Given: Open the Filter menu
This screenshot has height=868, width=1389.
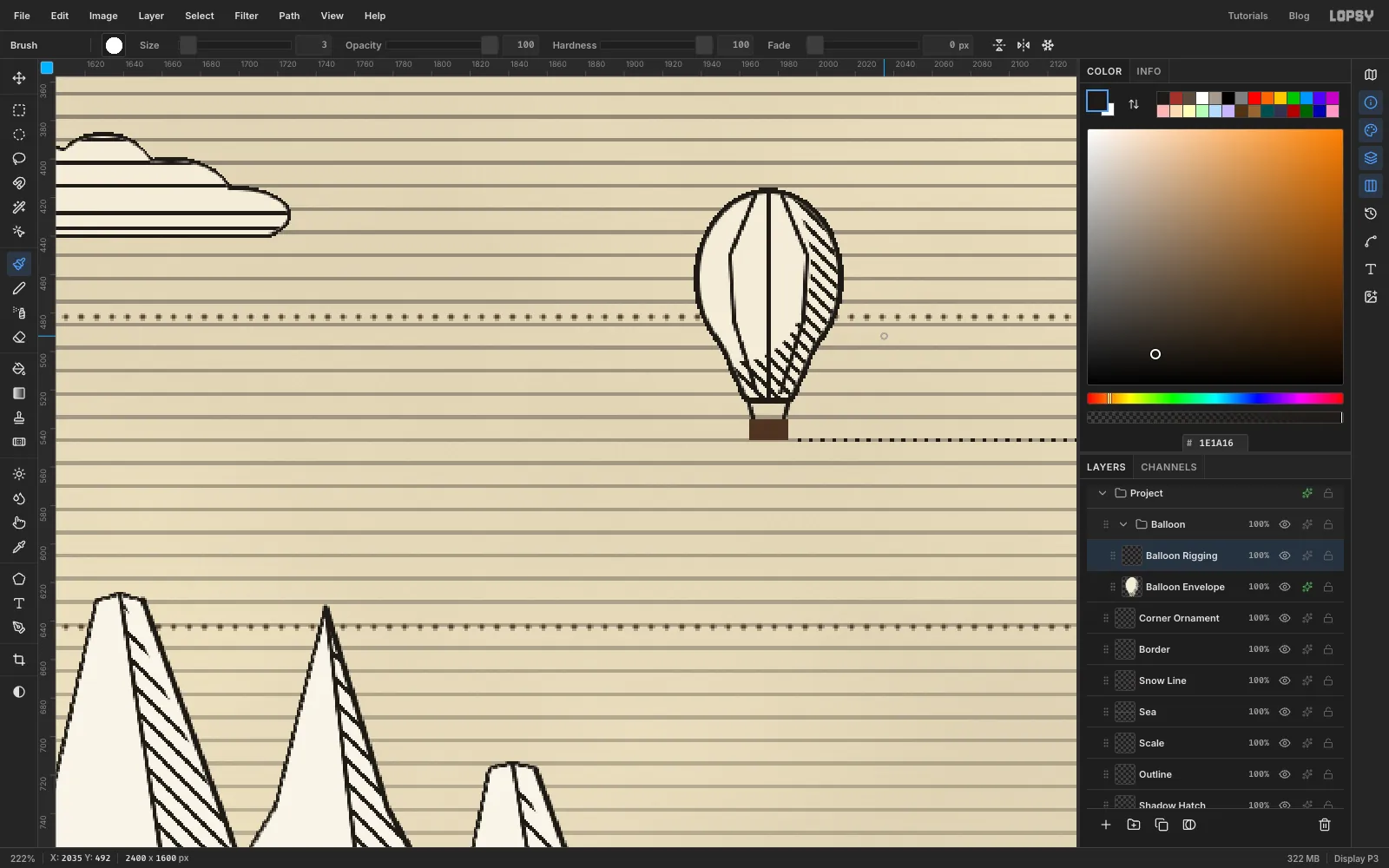Looking at the screenshot, I should [x=247, y=16].
